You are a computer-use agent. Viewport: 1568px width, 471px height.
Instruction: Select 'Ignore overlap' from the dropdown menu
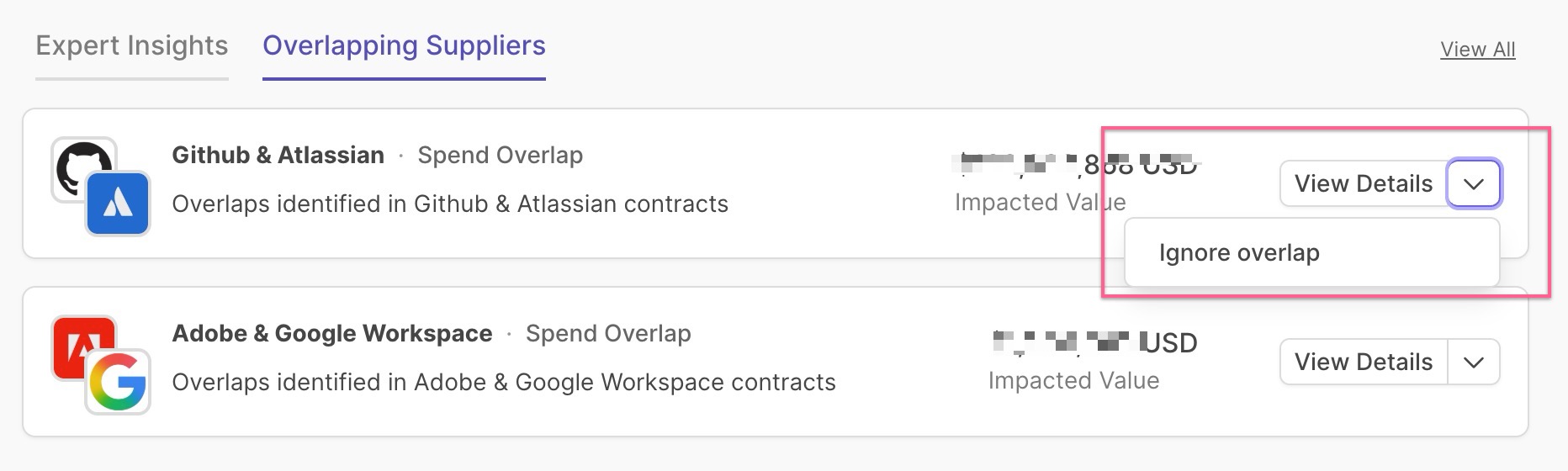tap(1239, 253)
